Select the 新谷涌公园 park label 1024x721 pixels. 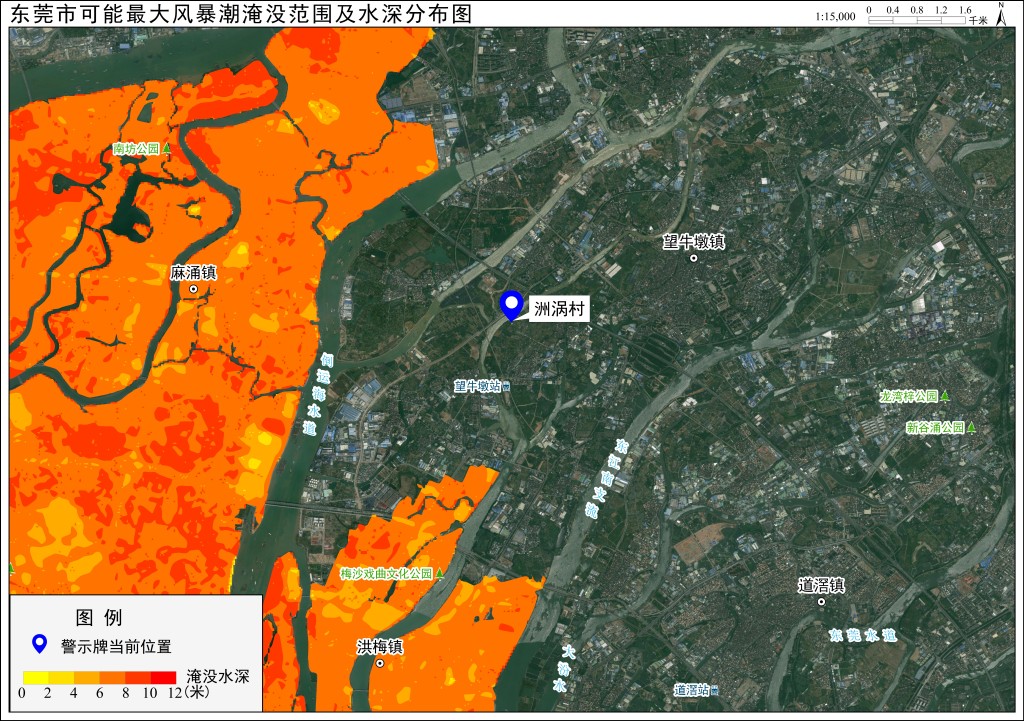tap(935, 427)
